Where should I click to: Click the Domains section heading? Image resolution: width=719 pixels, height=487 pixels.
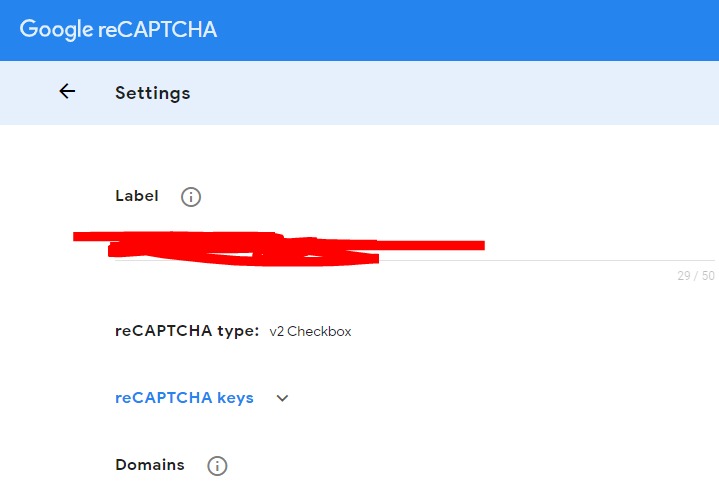(150, 465)
